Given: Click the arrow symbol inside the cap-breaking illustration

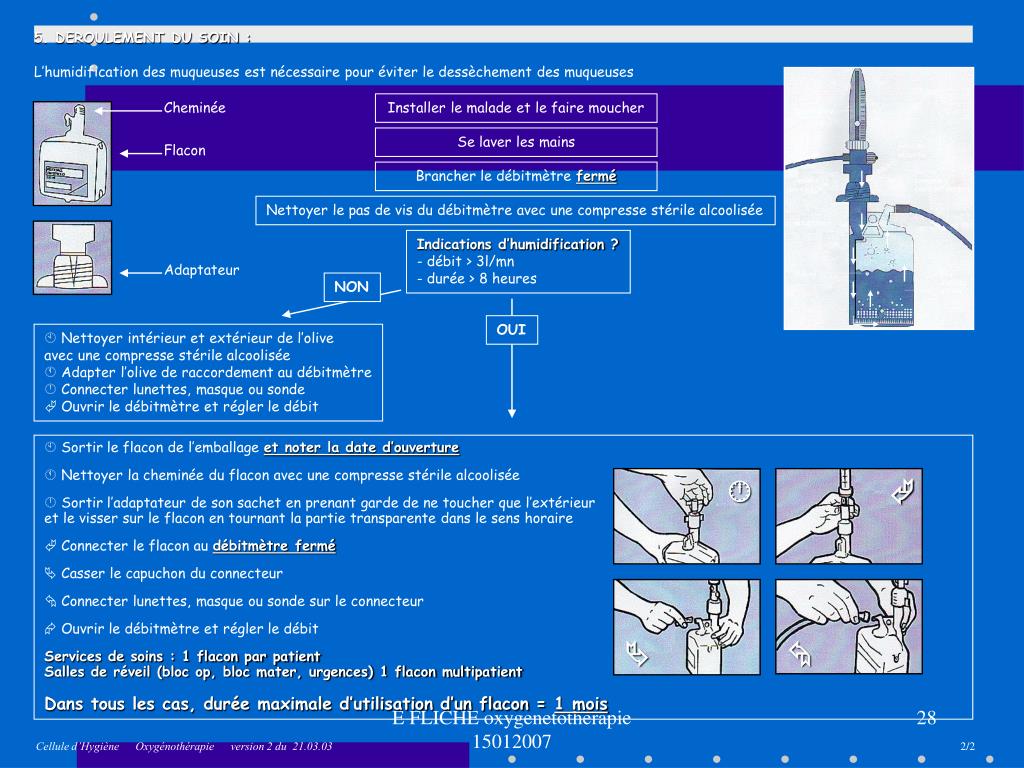Looking at the screenshot, I should 636,654.
